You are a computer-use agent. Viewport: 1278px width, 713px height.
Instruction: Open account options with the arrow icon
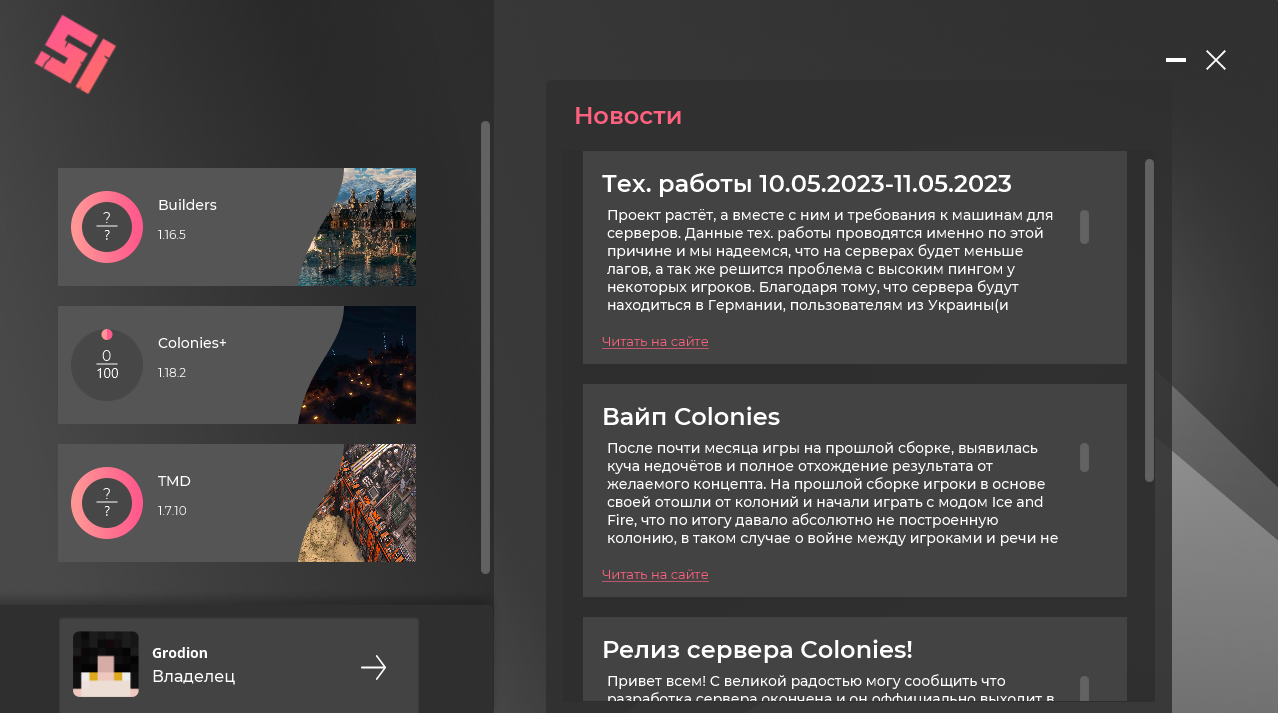[x=374, y=668]
